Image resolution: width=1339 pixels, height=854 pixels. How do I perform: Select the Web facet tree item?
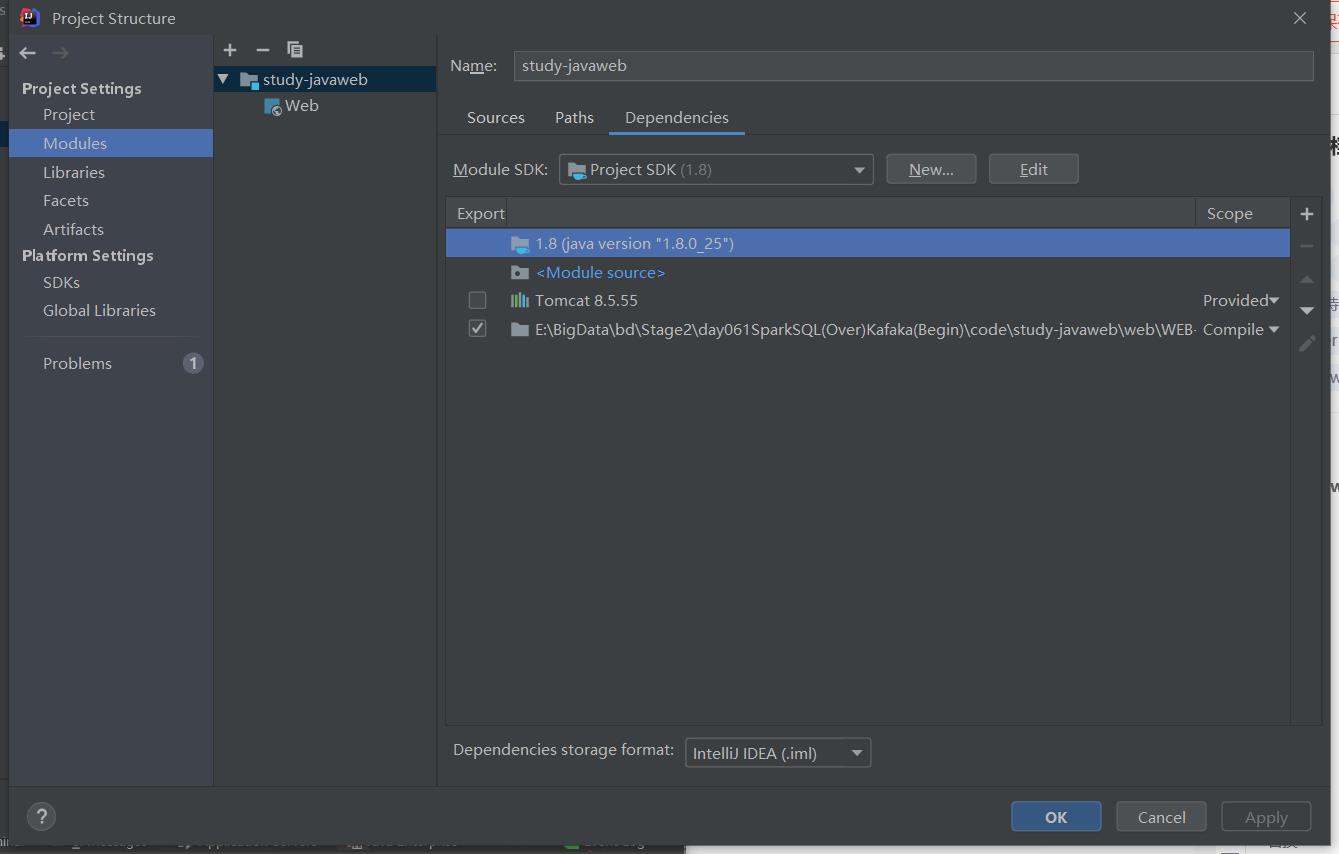tap(301, 106)
